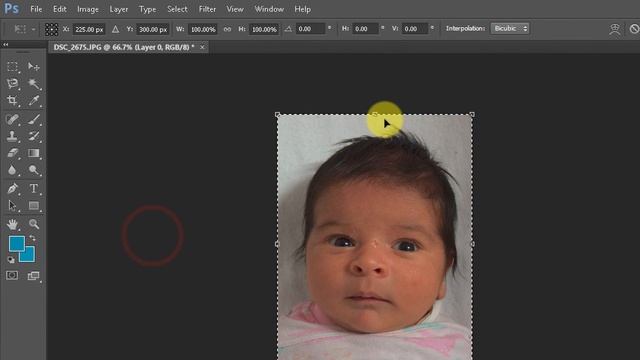Open the transform tool preset picker arrow

(x=33, y=29)
